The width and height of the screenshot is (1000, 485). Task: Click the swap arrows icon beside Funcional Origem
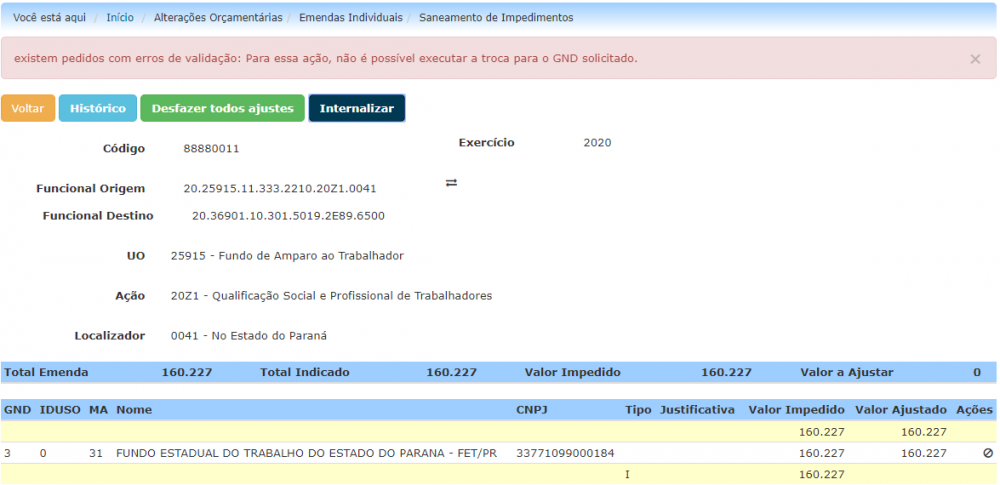(x=451, y=183)
